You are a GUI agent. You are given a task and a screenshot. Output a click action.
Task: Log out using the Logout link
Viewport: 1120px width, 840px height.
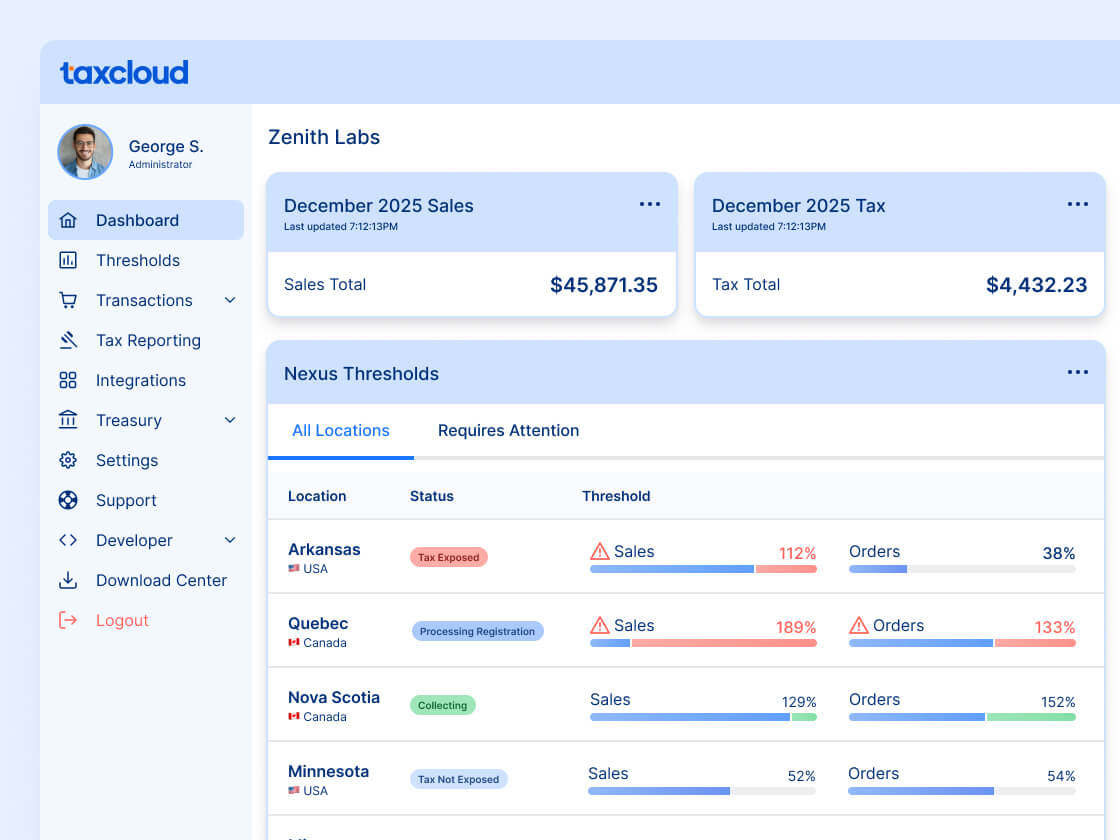coord(121,620)
